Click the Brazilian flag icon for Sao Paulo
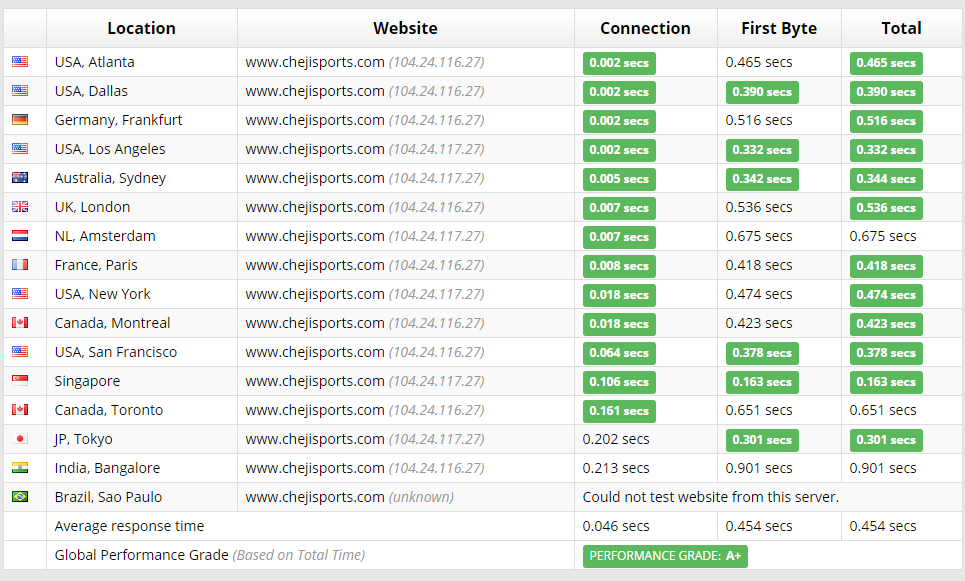The height and width of the screenshot is (581, 965). (20, 496)
